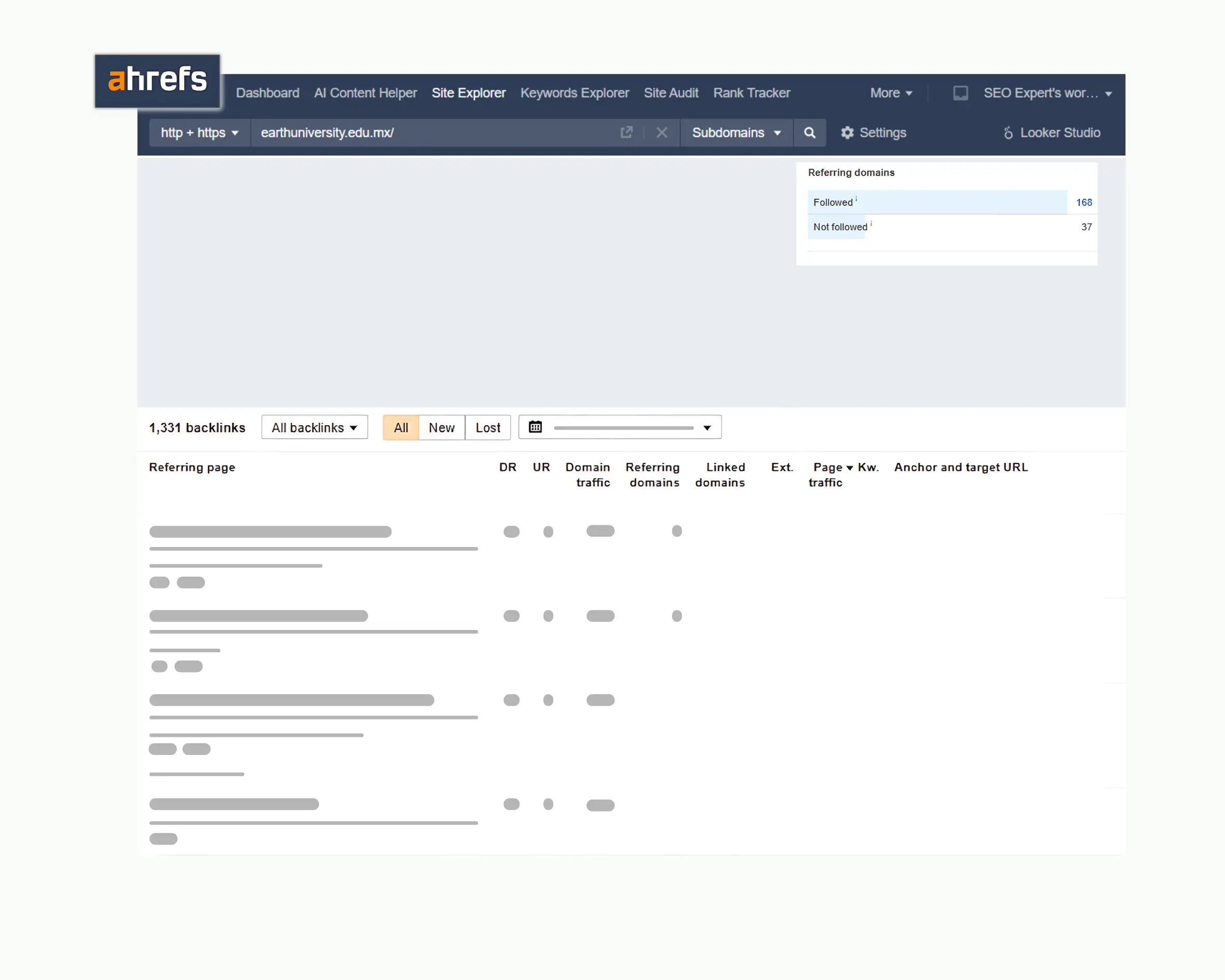
Task: Click the earthuniversity.edu.mx URL input field
Action: pyautogui.click(x=432, y=132)
